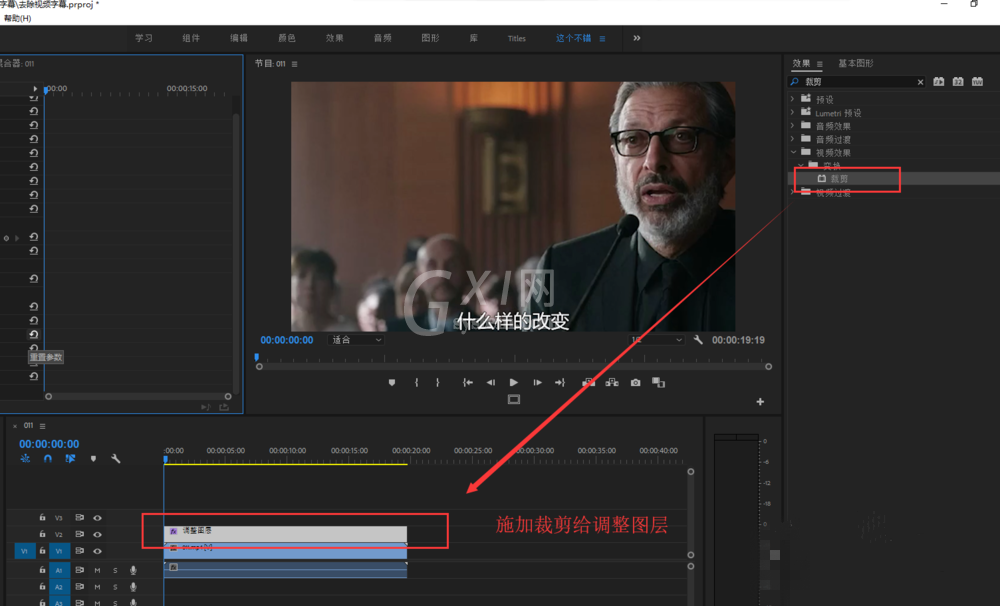
Task: Hide output of track V2
Action: pos(97,535)
